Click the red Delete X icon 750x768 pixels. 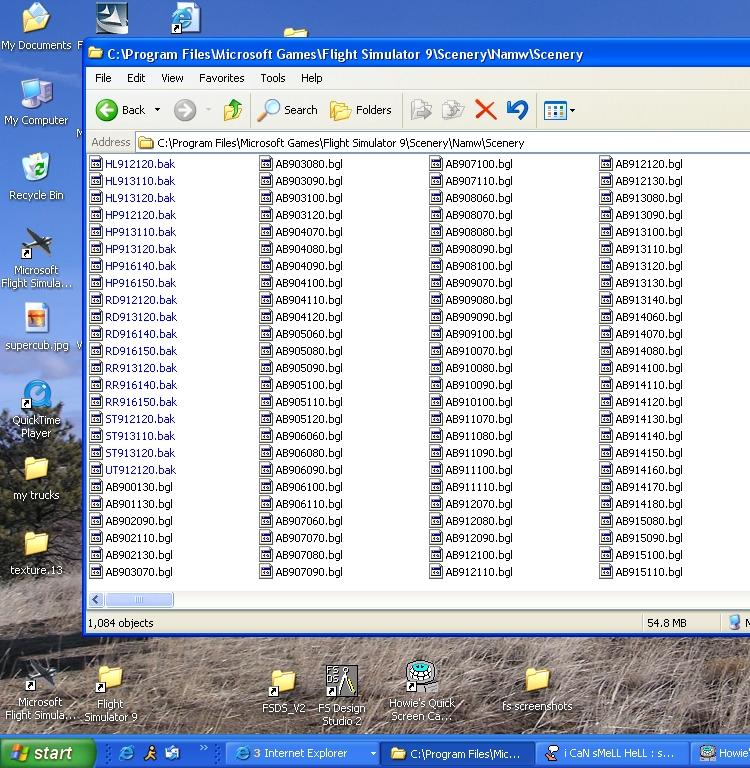485,110
